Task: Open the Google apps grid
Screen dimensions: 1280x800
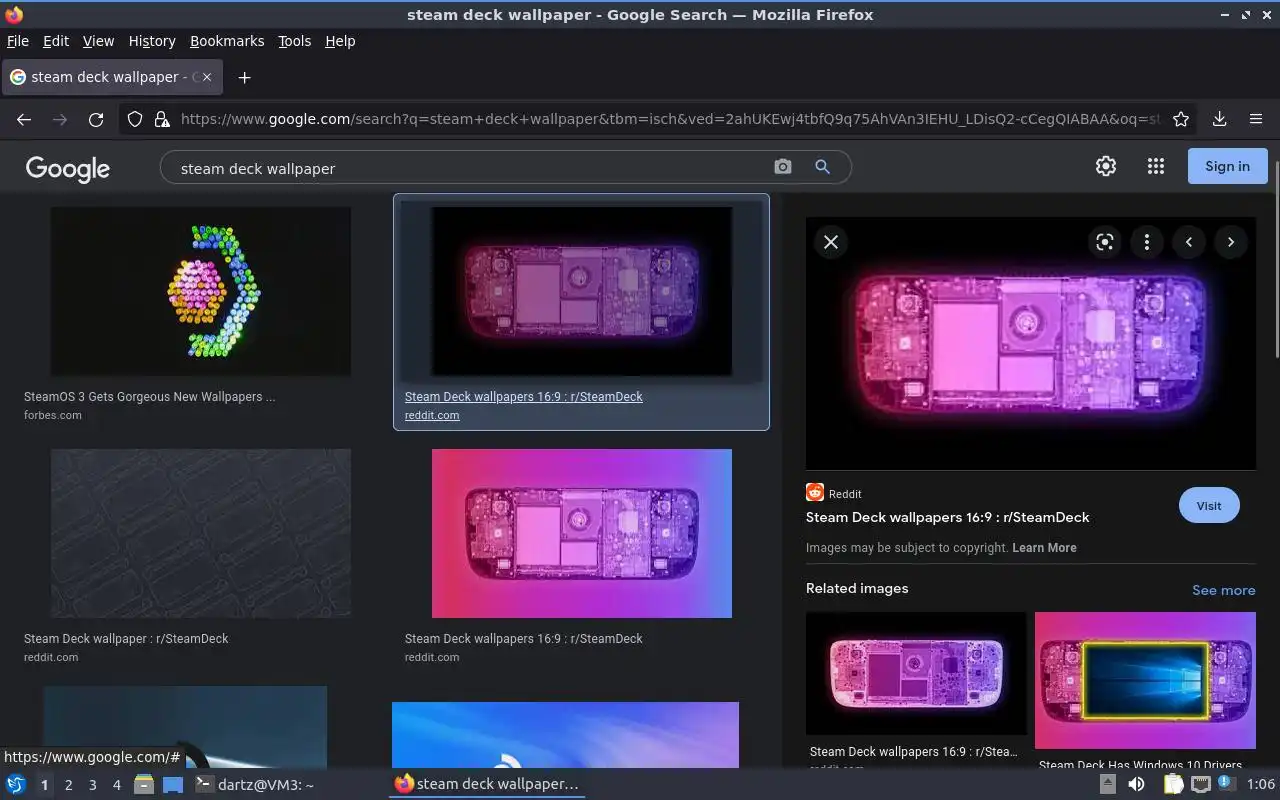Action: pyautogui.click(x=1155, y=166)
